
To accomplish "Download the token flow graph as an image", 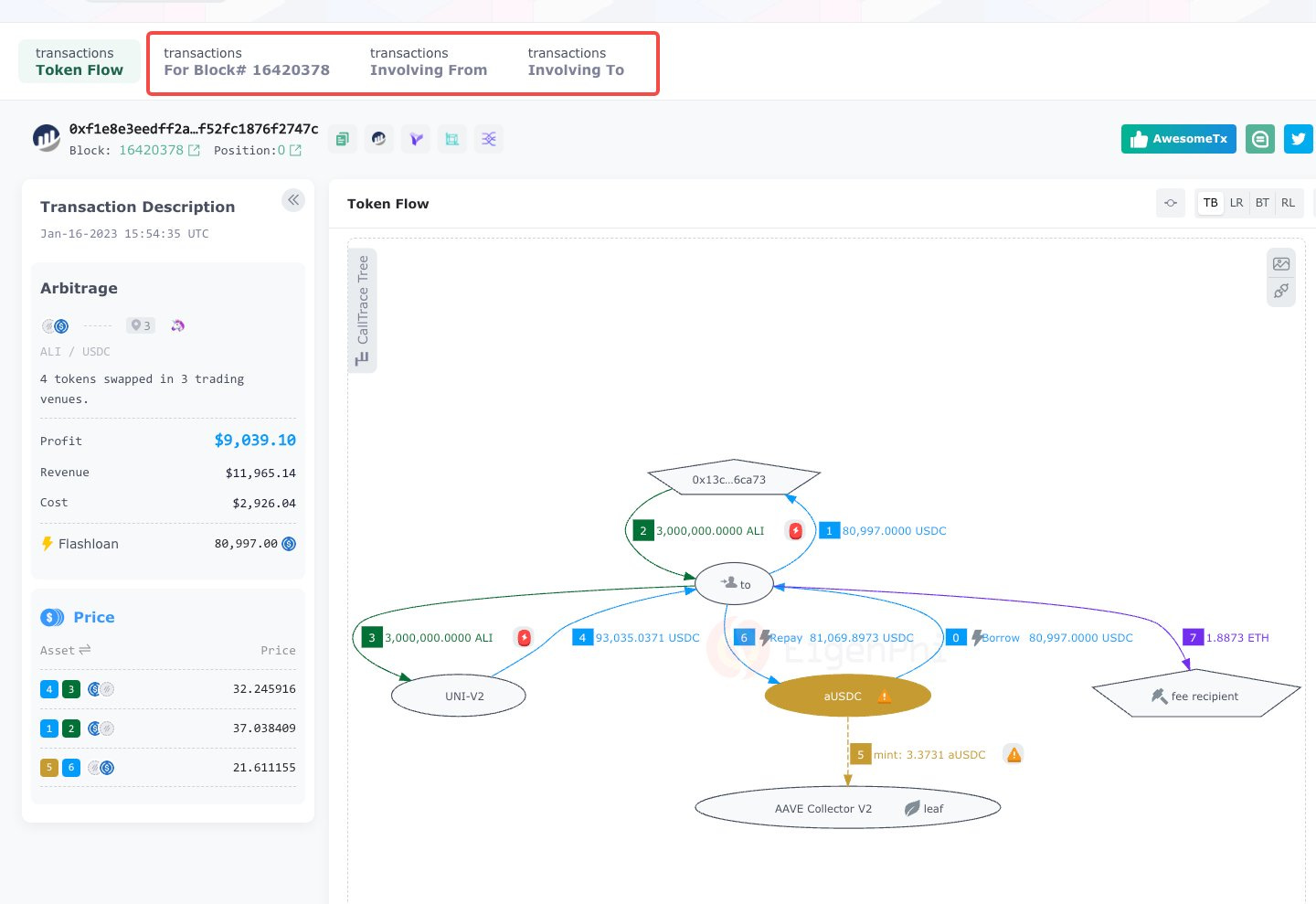I will 1281,264.
